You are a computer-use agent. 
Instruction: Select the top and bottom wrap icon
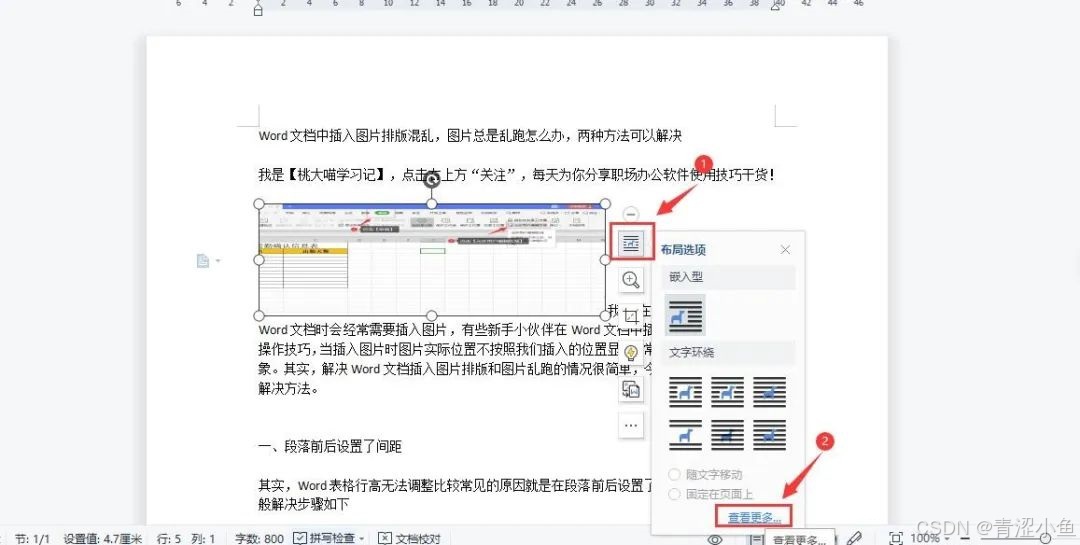(x=685, y=435)
